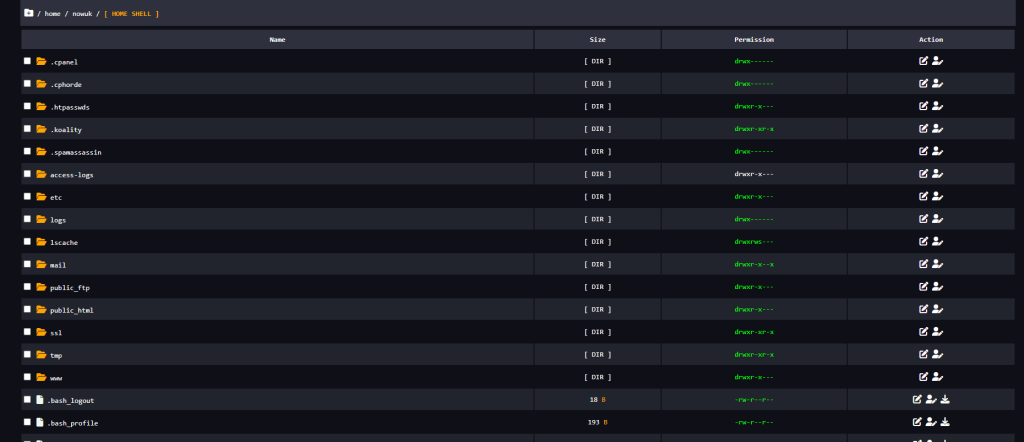This screenshot has height=442, width=1024.
Task: Tick the checkbox beside .cphorde
Action: pyautogui.click(x=28, y=84)
